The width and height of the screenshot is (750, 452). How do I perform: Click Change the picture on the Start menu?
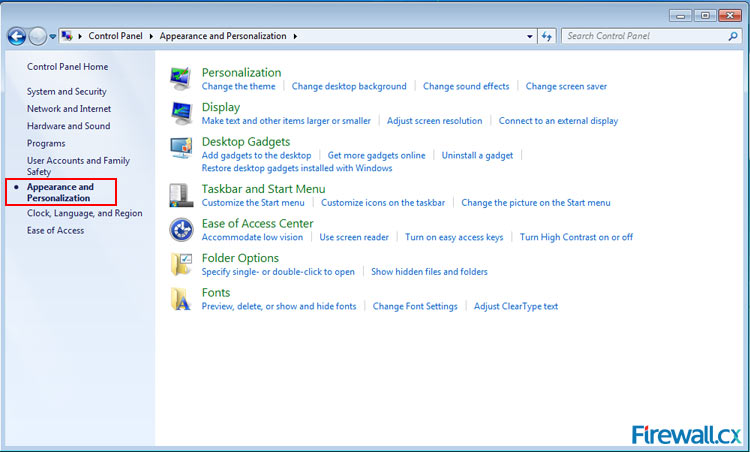coord(536,203)
